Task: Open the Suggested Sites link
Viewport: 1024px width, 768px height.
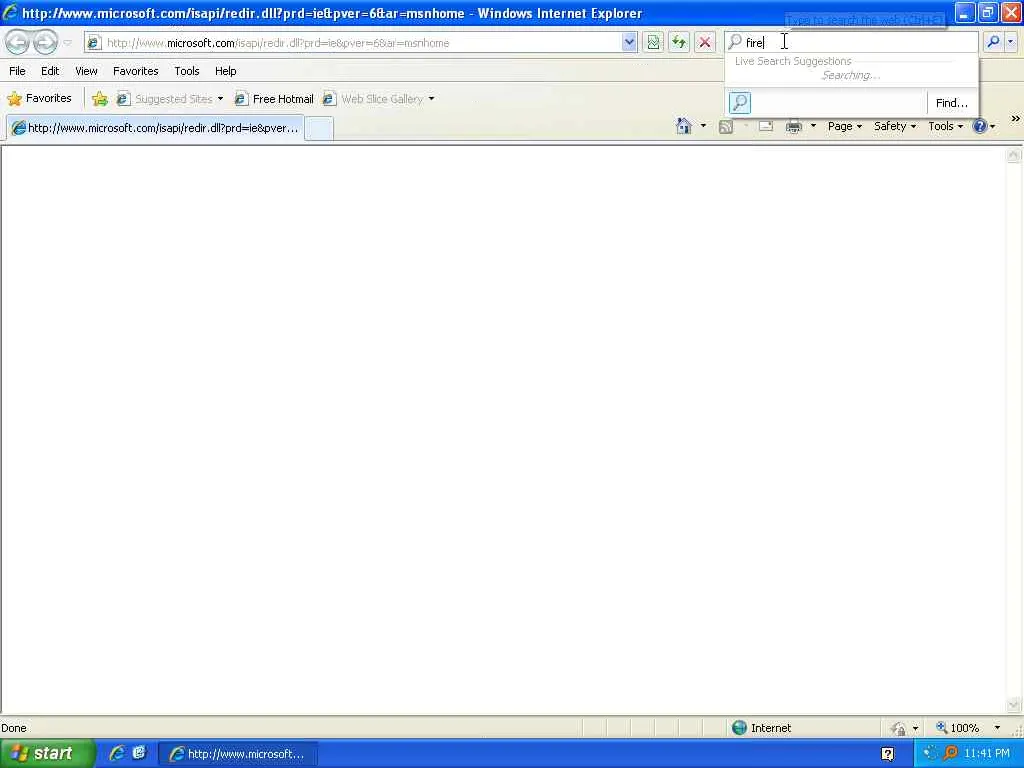Action: (165, 99)
